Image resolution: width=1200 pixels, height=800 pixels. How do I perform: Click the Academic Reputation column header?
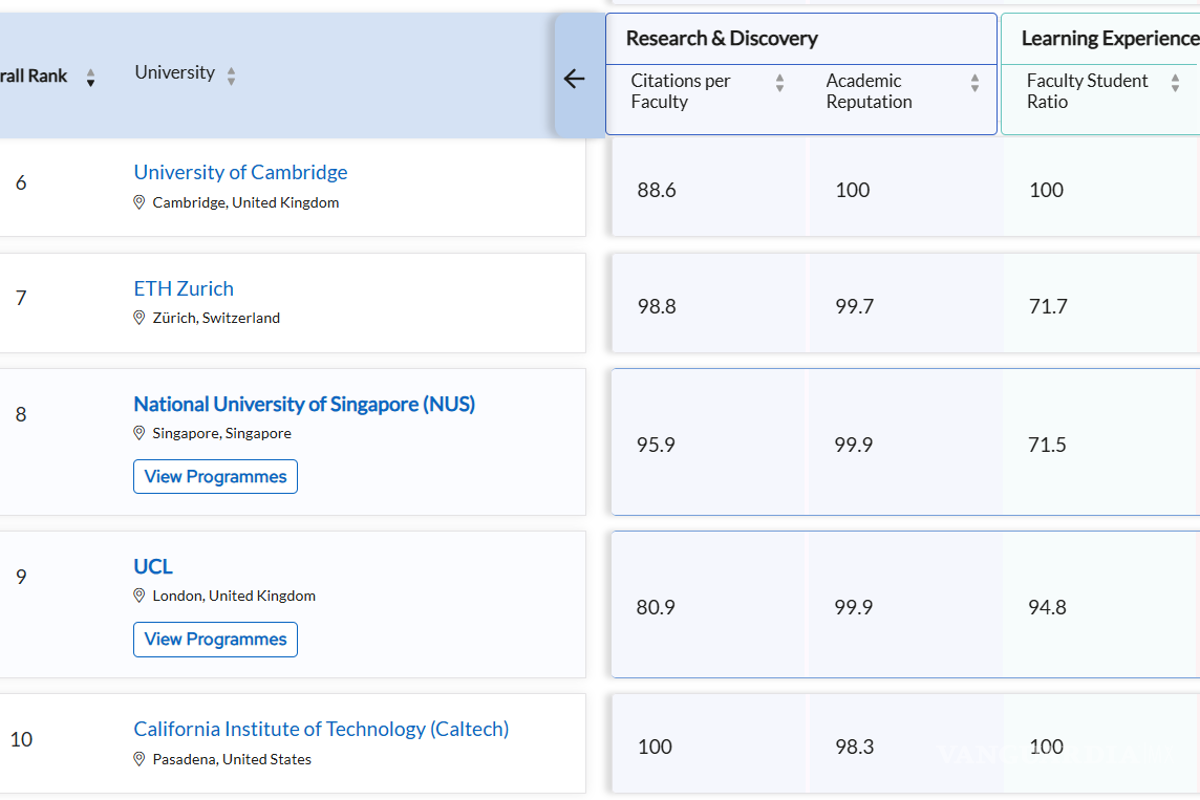click(x=868, y=91)
